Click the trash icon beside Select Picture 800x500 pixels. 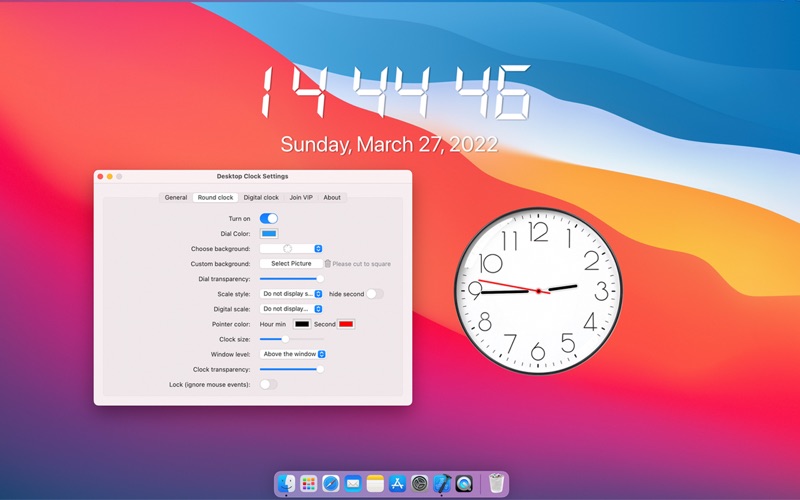328,264
